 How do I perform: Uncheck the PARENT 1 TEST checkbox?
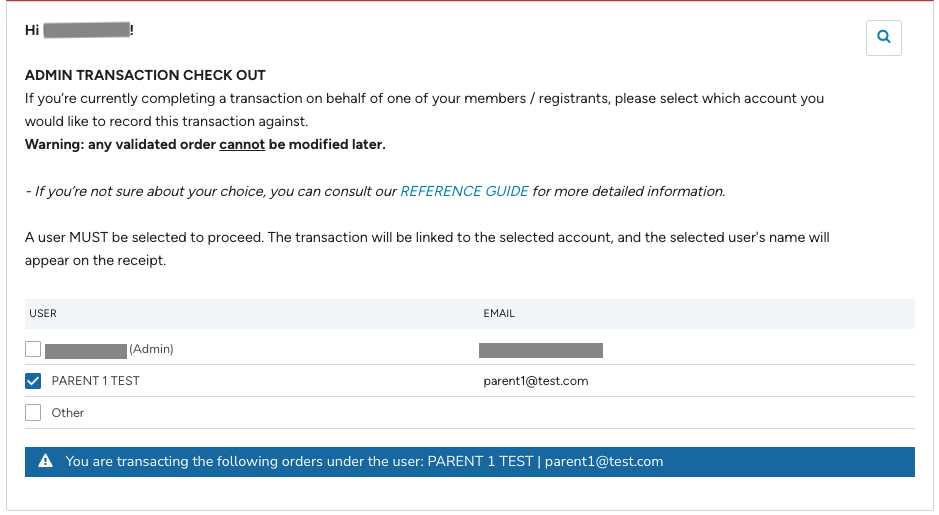tap(33, 381)
